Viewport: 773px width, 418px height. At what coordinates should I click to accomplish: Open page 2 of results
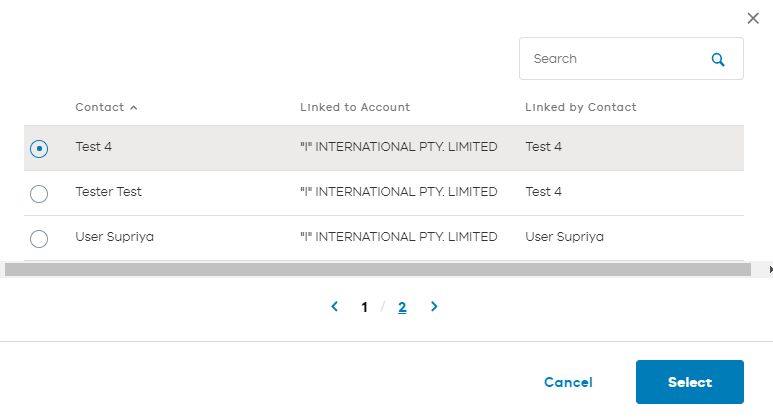402,307
